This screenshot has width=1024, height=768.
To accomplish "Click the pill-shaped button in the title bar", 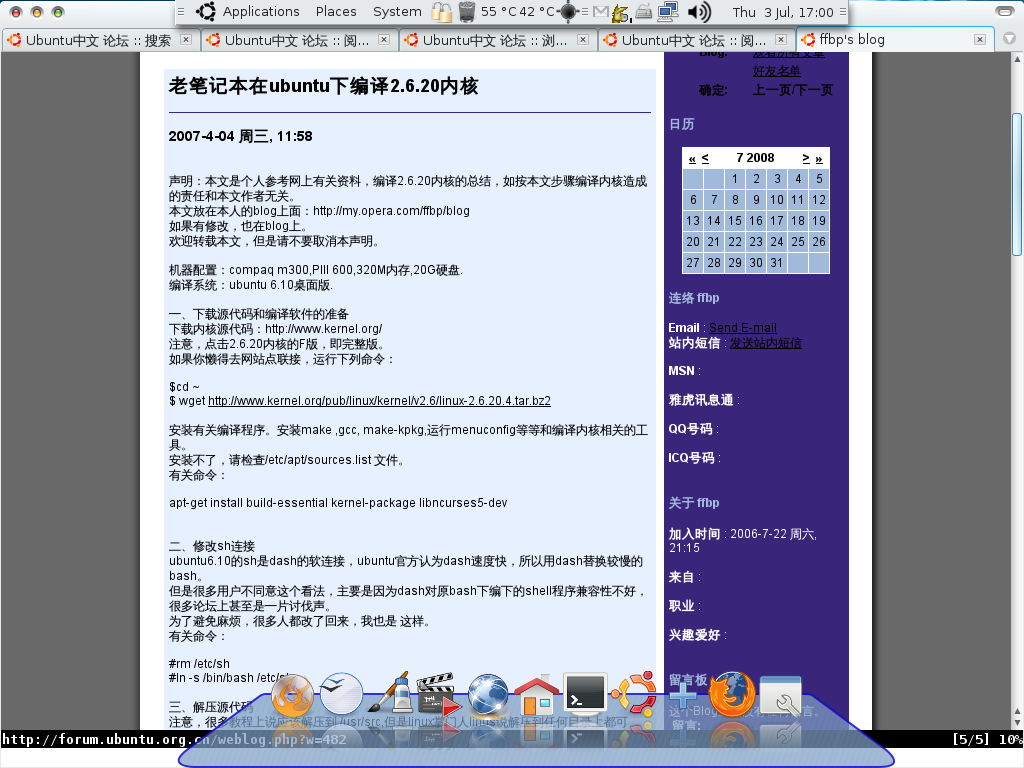I will coord(1004,11).
